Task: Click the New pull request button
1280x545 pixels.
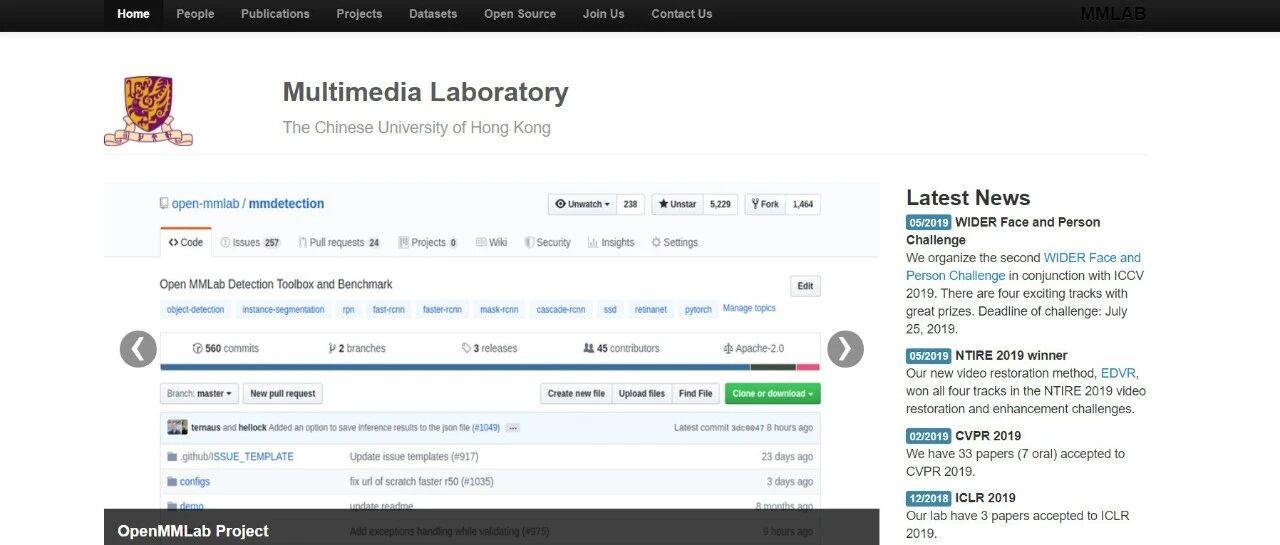Action: 282,394
